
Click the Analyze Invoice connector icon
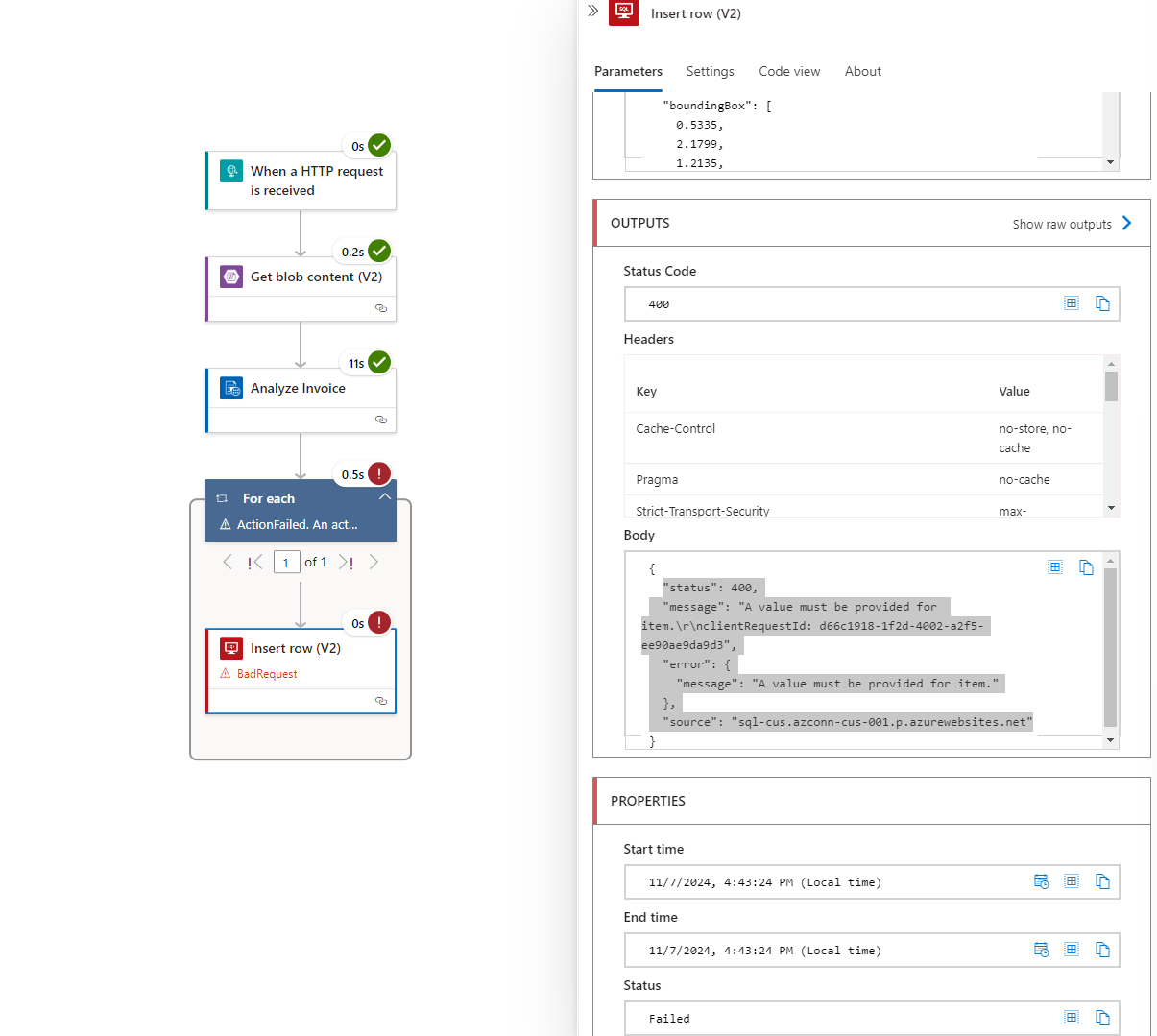click(x=231, y=388)
